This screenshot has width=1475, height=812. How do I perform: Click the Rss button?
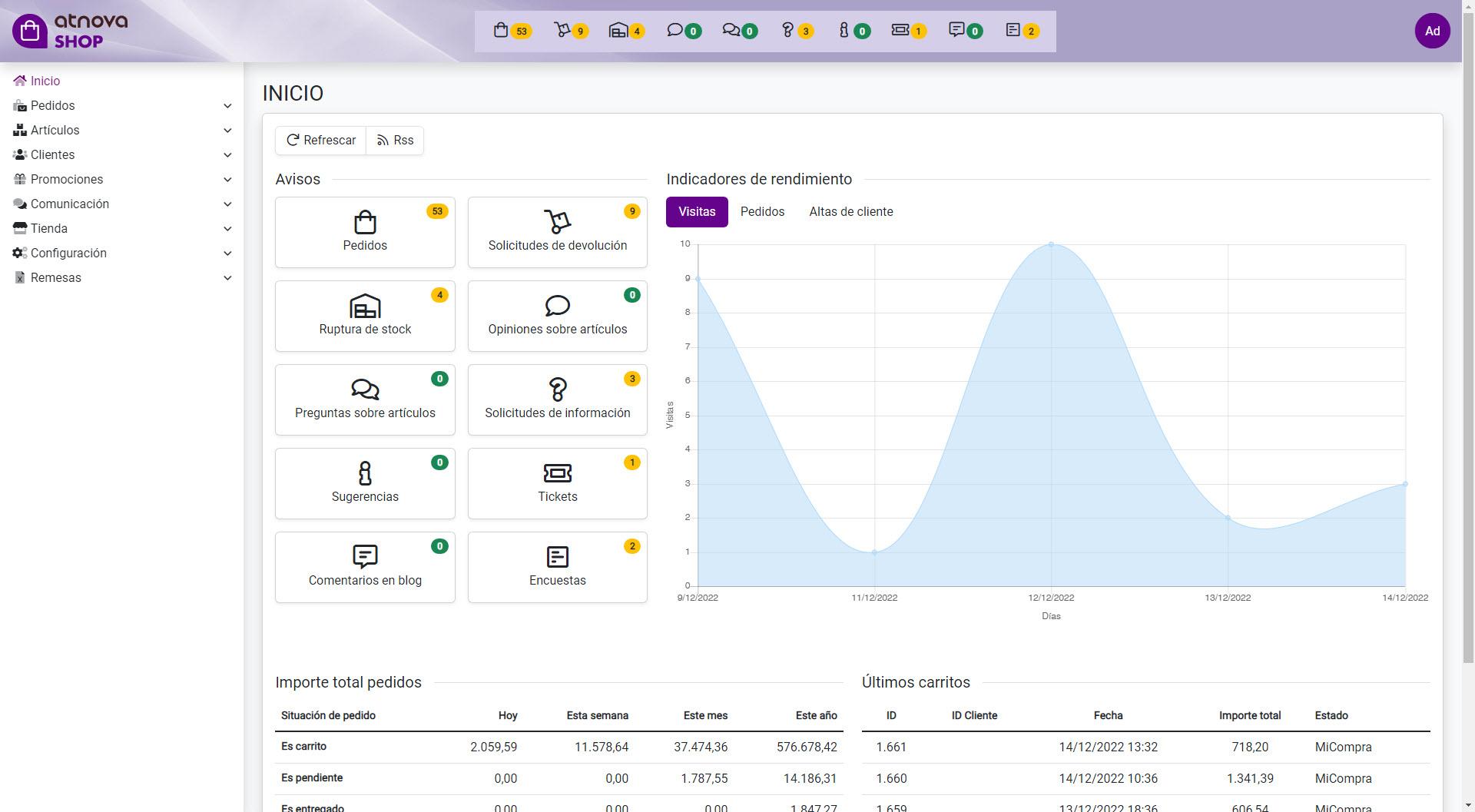click(x=395, y=140)
